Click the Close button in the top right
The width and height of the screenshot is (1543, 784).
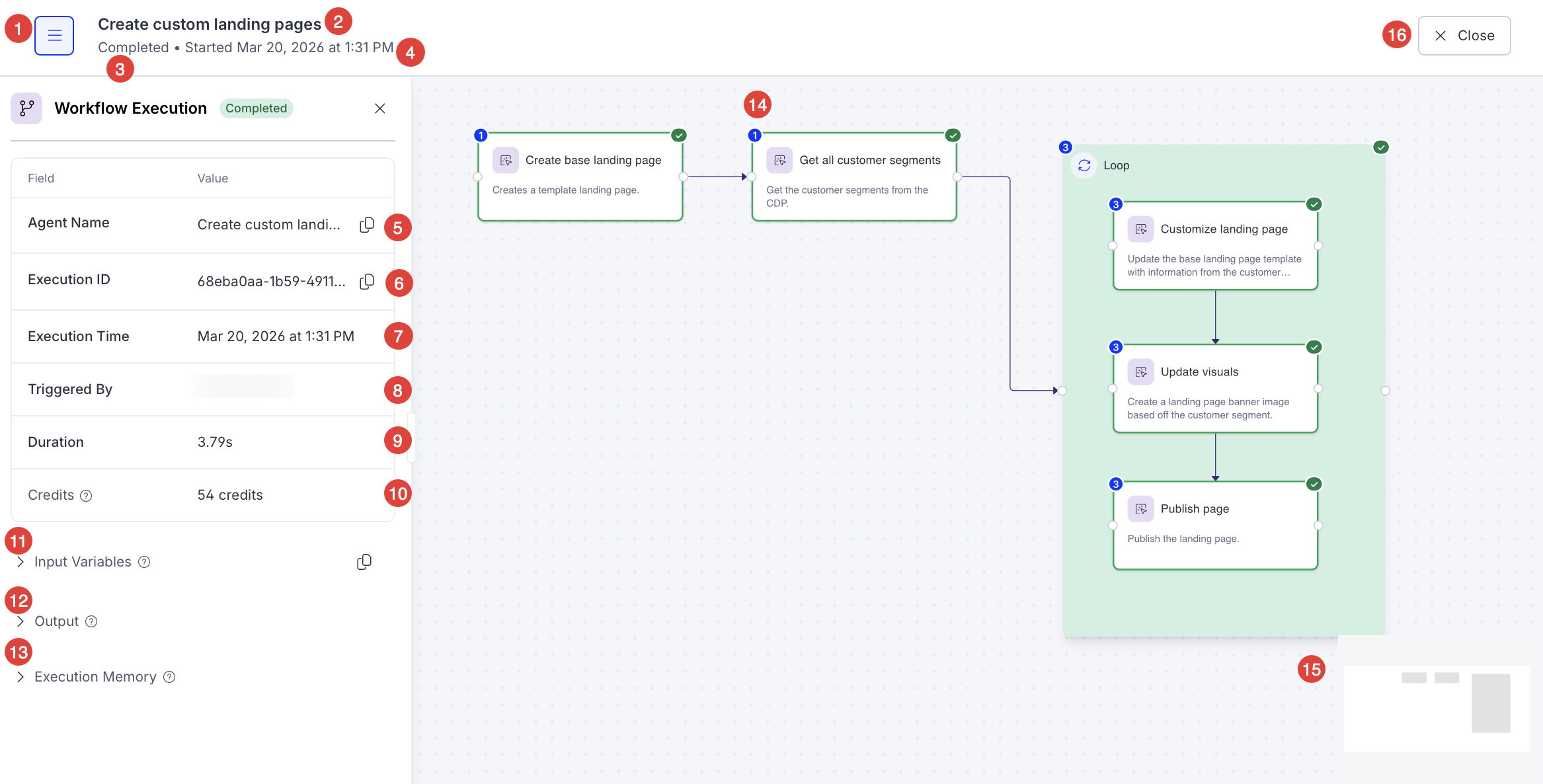pos(1464,35)
